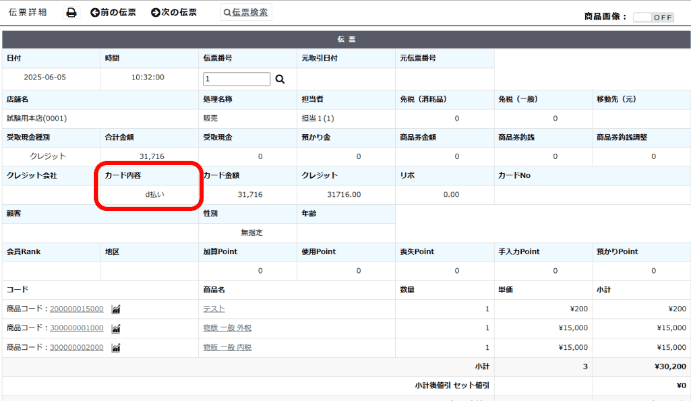Image resolution: width=691 pixels, height=401 pixels.
Task: Click the d払い card content cell
Action: click(149, 194)
